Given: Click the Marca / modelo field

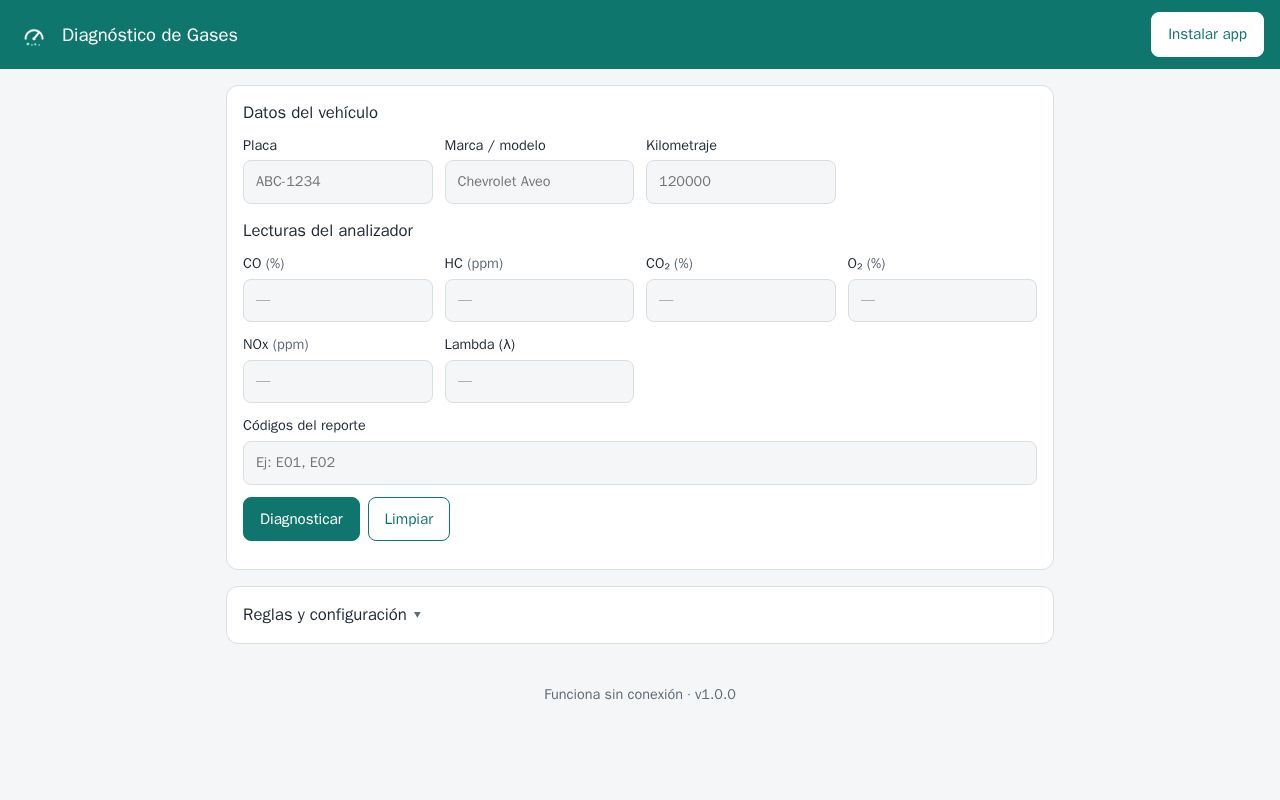Looking at the screenshot, I should tap(539, 182).
